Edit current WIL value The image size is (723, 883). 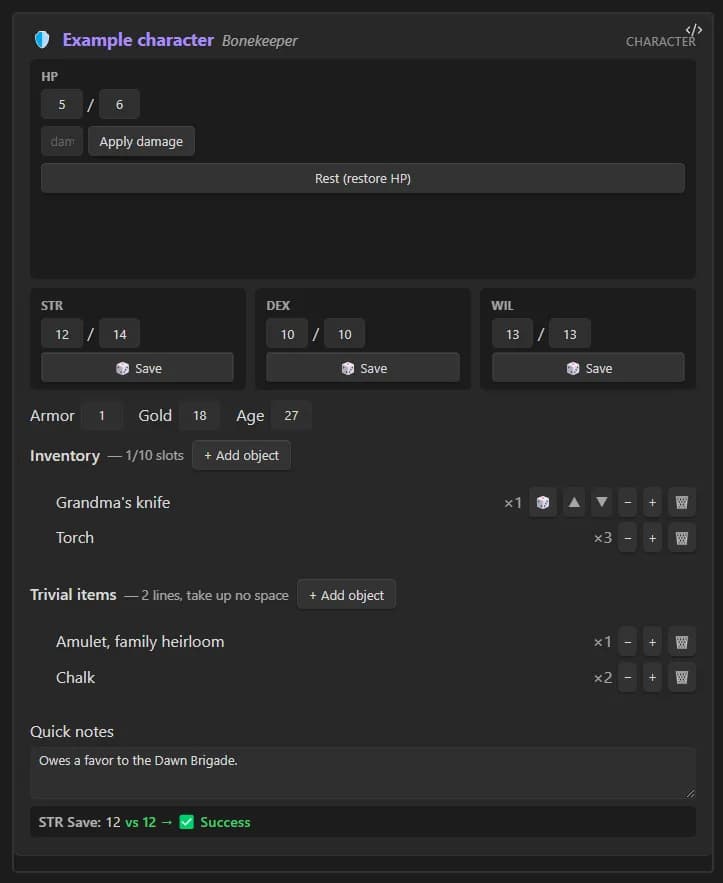tap(512, 334)
